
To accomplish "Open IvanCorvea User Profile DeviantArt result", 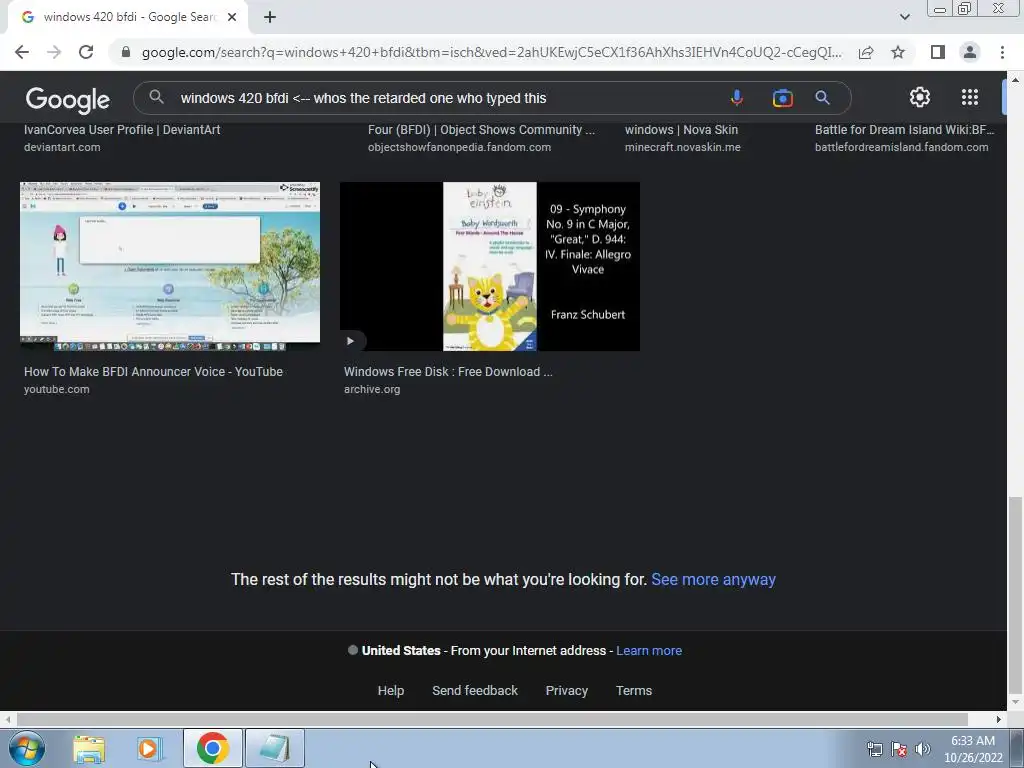I will pyautogui.click(x=122, y=130).
